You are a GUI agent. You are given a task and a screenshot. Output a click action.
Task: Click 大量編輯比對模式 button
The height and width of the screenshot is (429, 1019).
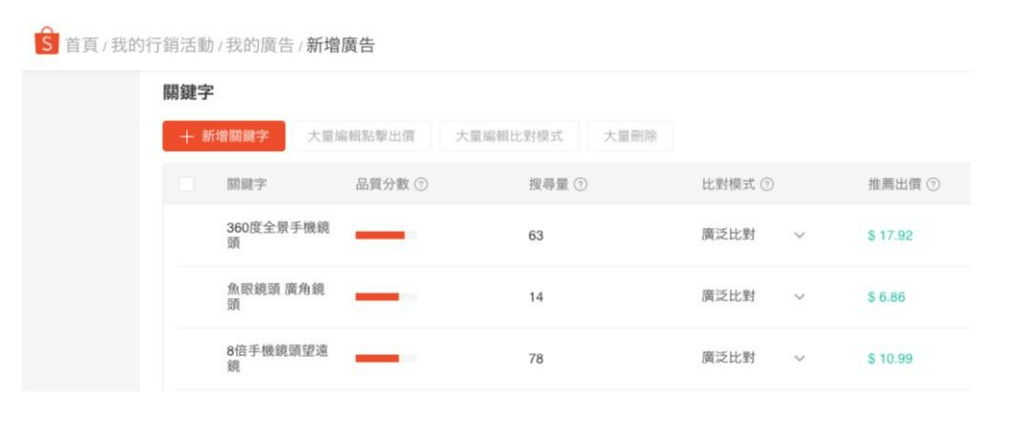click(509, 136)
